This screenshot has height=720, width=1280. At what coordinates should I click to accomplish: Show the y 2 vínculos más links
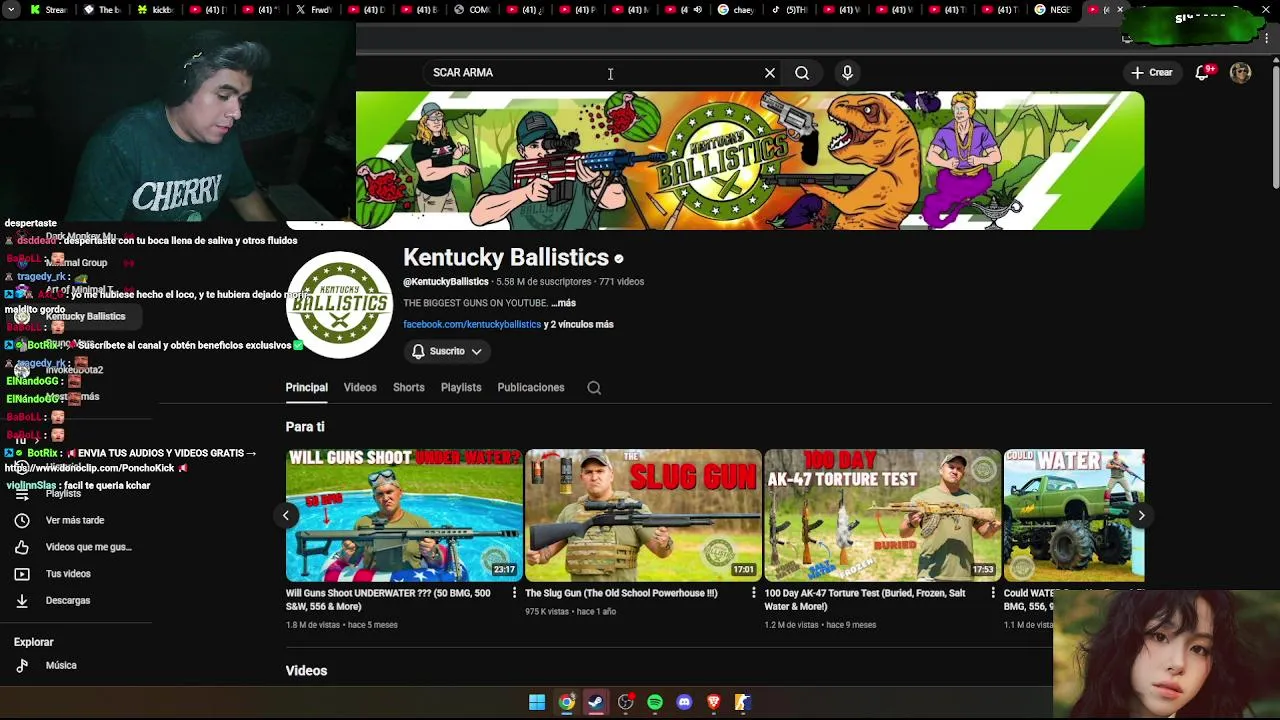579,324
